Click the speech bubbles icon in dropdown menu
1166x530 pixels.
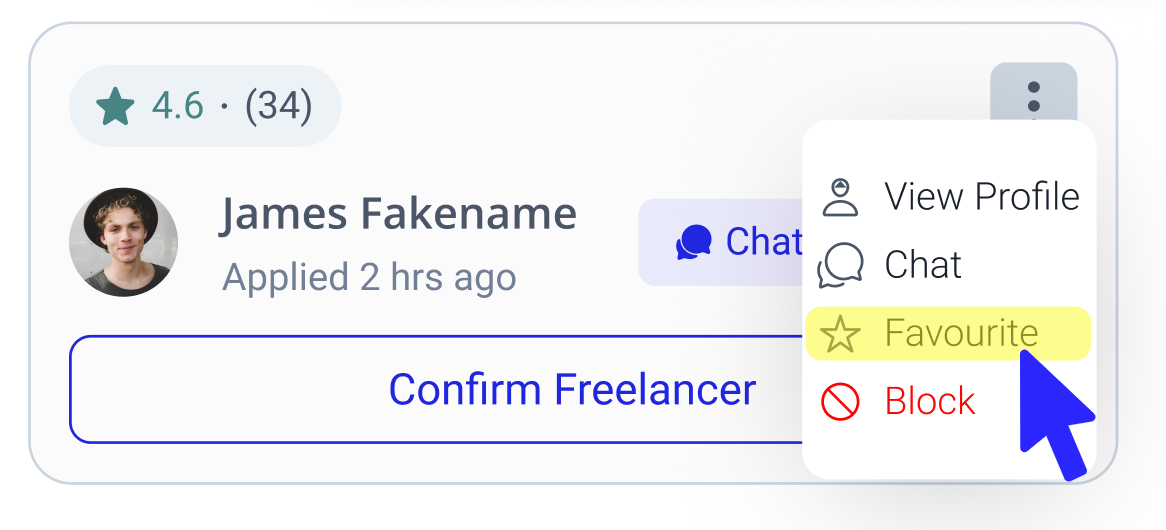coord(840,266)
